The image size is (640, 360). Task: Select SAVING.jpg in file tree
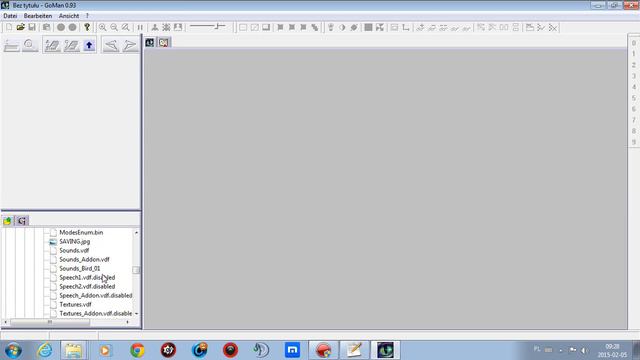pos(75,241)
